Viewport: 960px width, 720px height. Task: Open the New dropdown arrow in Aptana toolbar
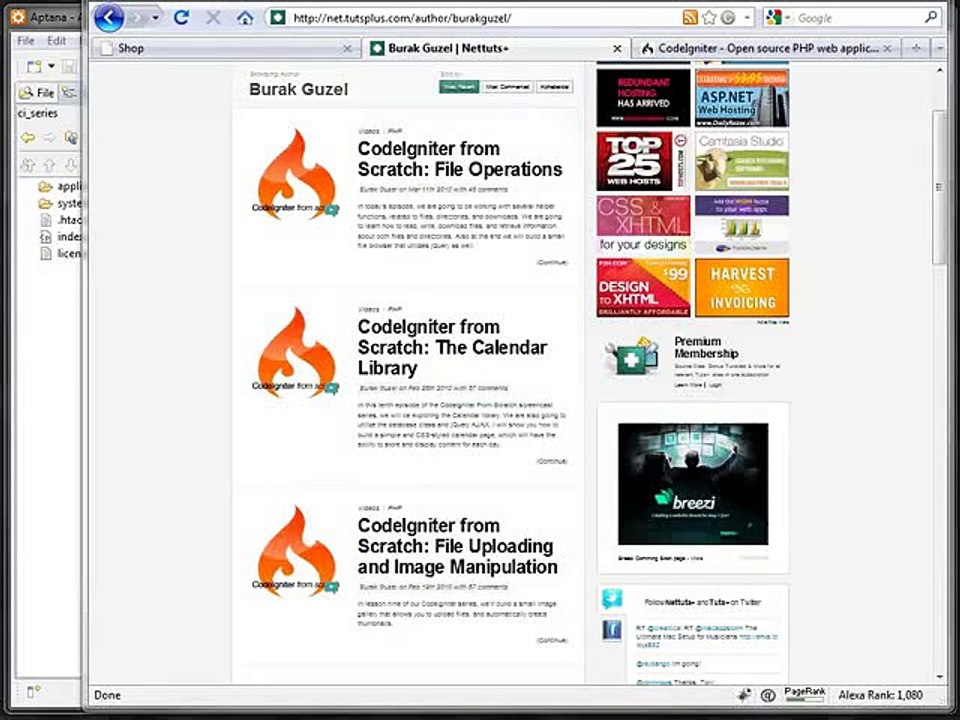(x=51, y=66)
